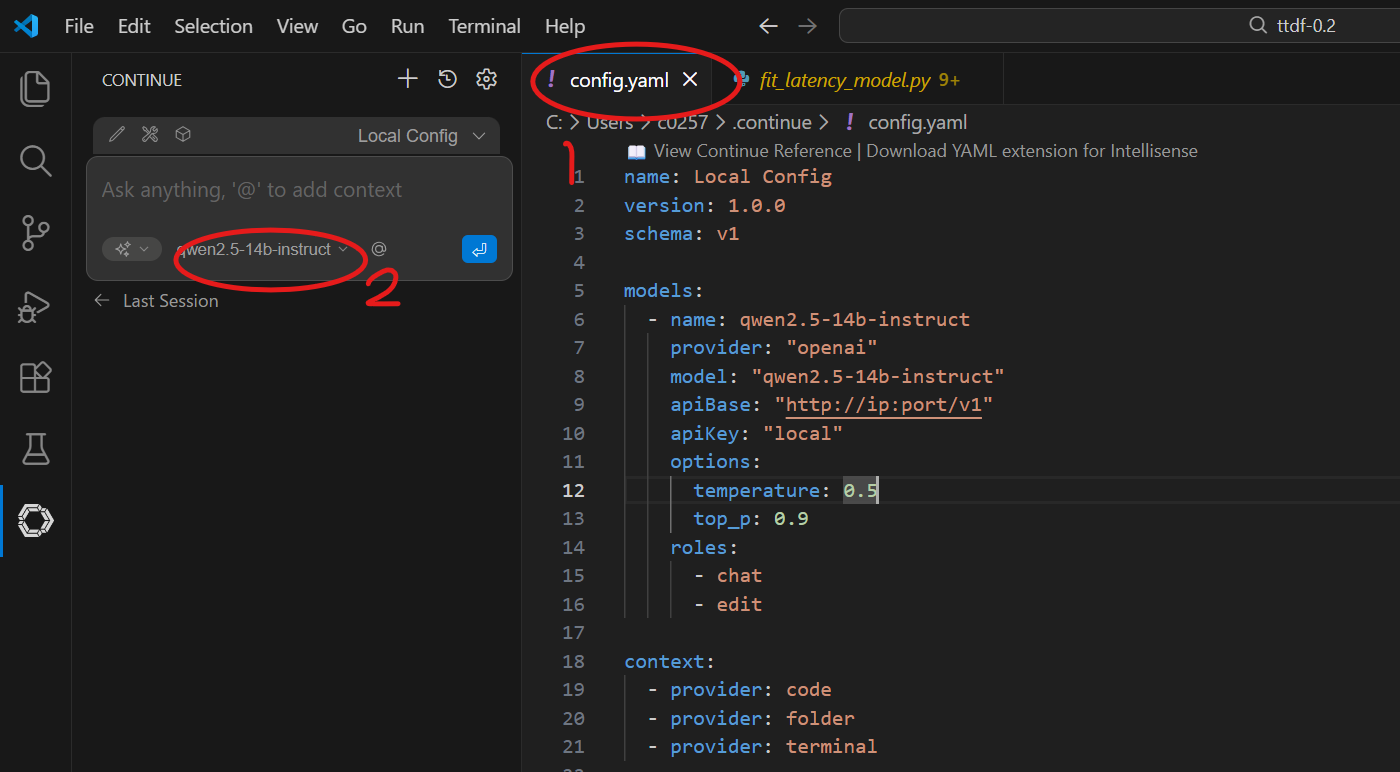The image size is (1400, 772).
Task: Open the Run menu
Action: tap(407, 26)
